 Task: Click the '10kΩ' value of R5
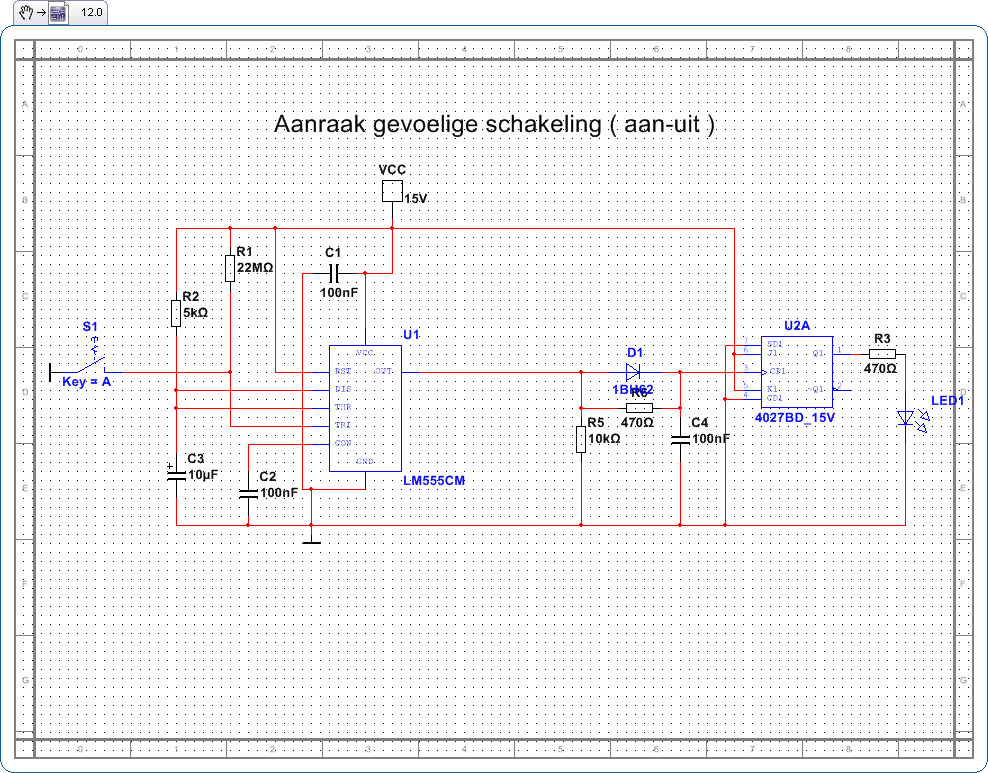tap(604, 438)
